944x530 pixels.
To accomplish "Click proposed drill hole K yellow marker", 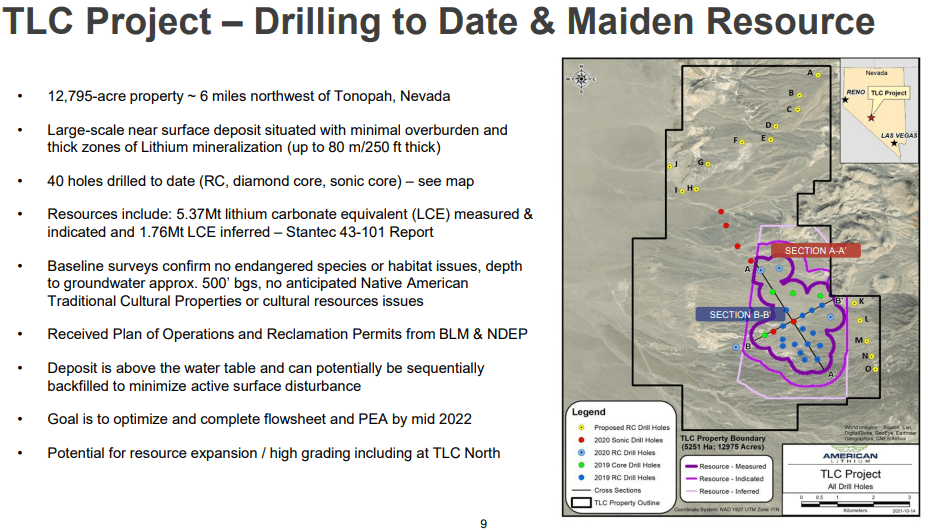I will tap(854, 303).
